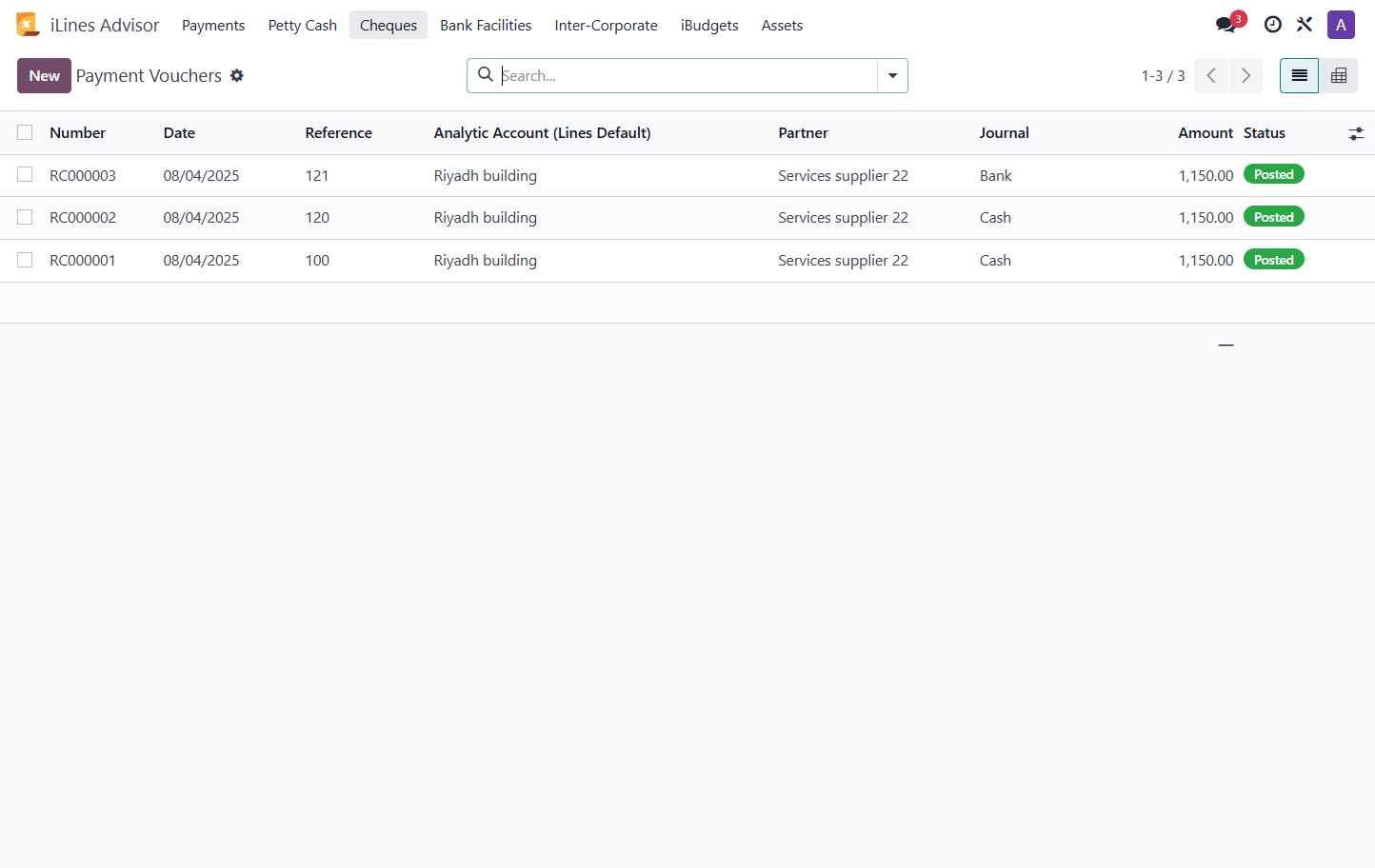Open the Payment Vouchers gear settings
Screen dimensions: 1375x868
[237, 75]
